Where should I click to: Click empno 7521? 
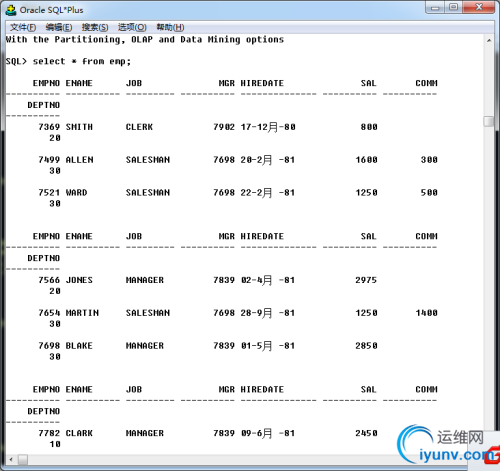coord(49,193)
